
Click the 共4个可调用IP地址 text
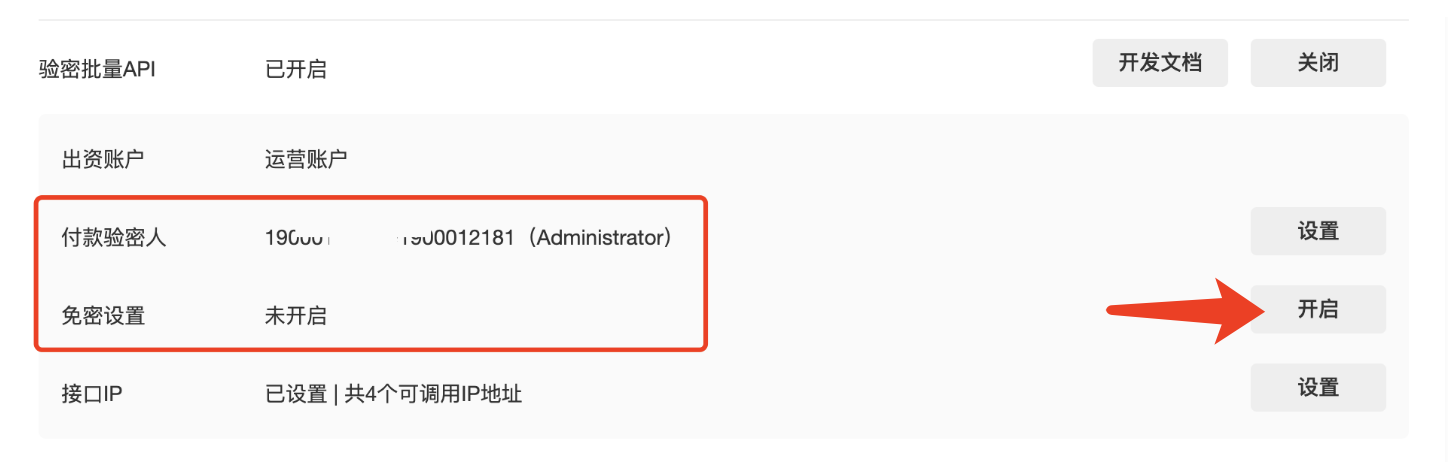(433, 394)
